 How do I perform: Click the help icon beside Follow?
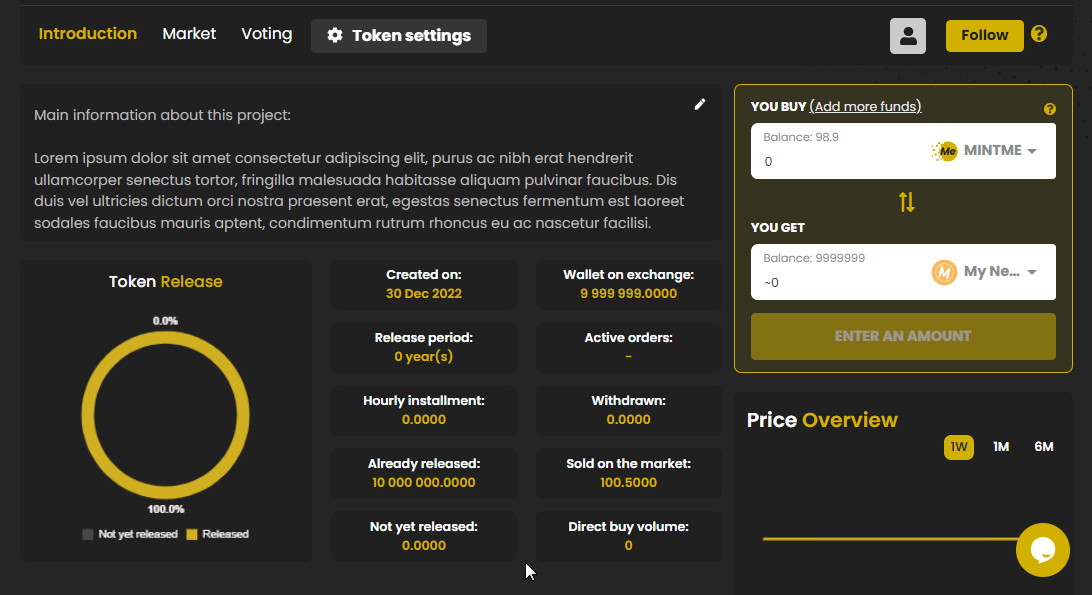1039,34
